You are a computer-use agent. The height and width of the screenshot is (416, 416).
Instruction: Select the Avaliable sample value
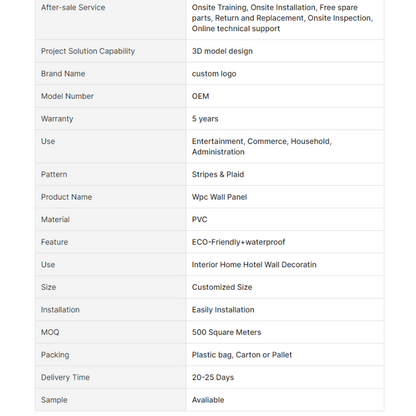pos(208,400)
